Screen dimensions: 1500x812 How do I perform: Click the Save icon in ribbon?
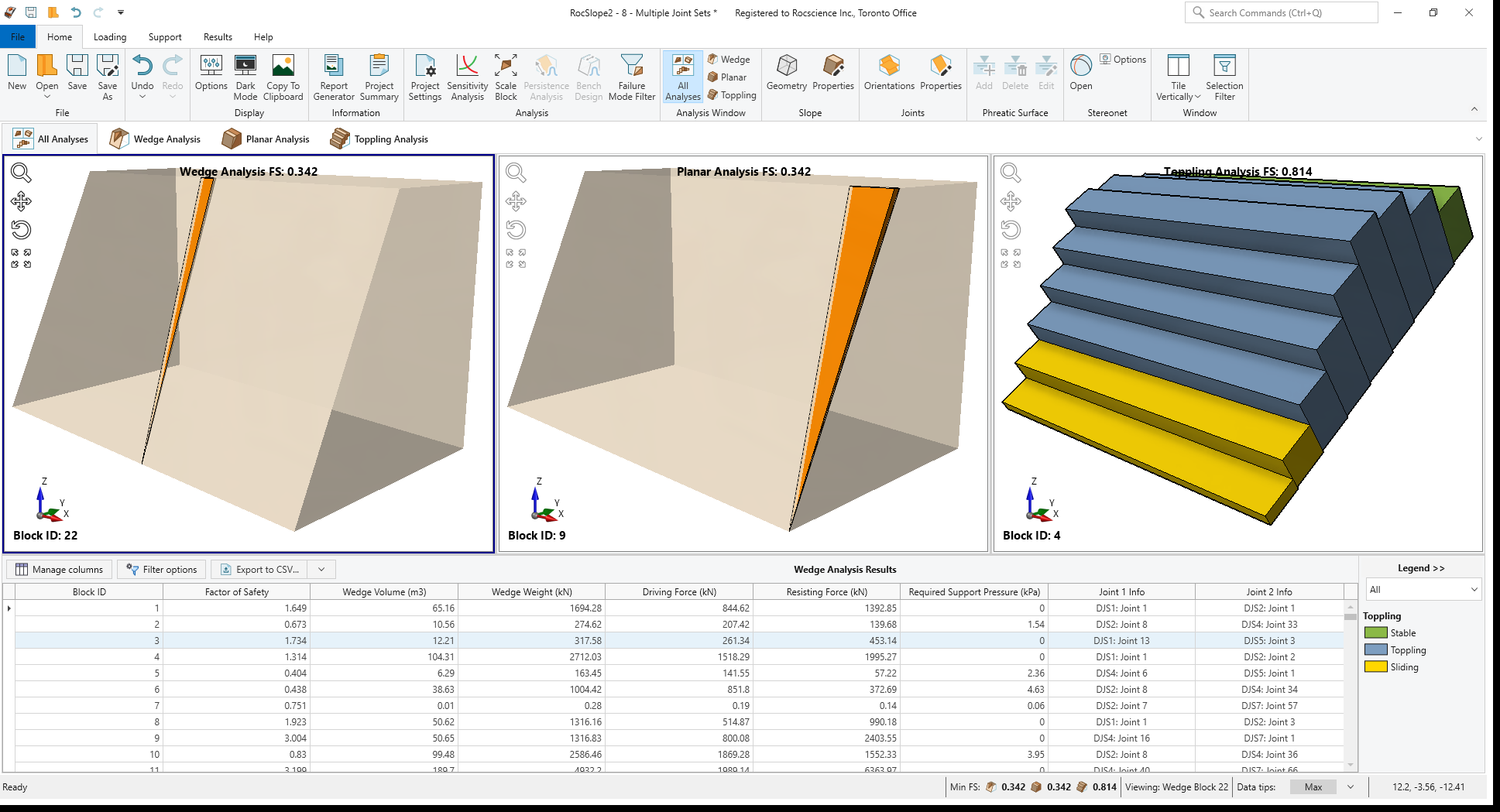point(77,73)
